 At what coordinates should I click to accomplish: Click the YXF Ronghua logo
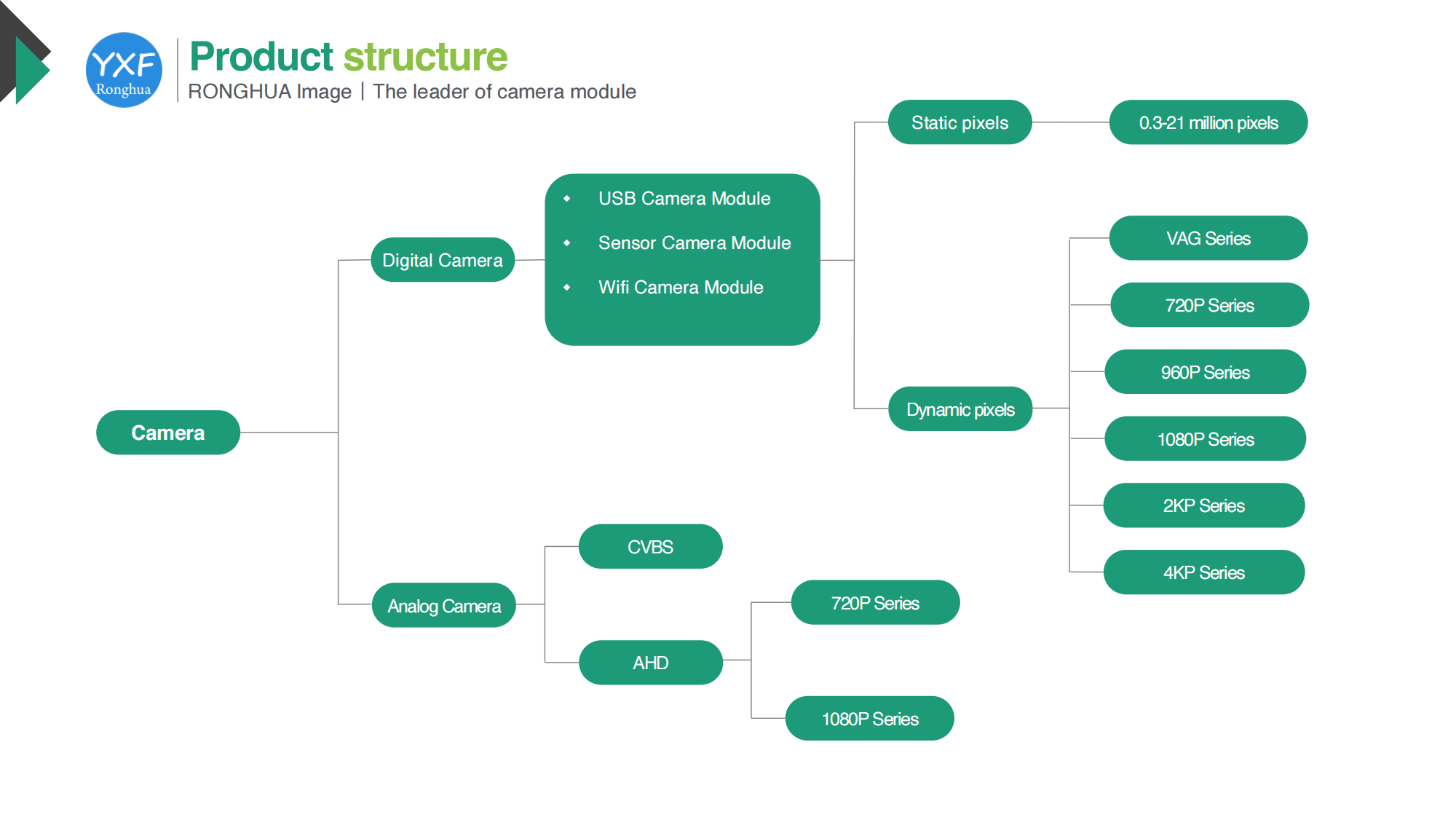click(124, 70)
